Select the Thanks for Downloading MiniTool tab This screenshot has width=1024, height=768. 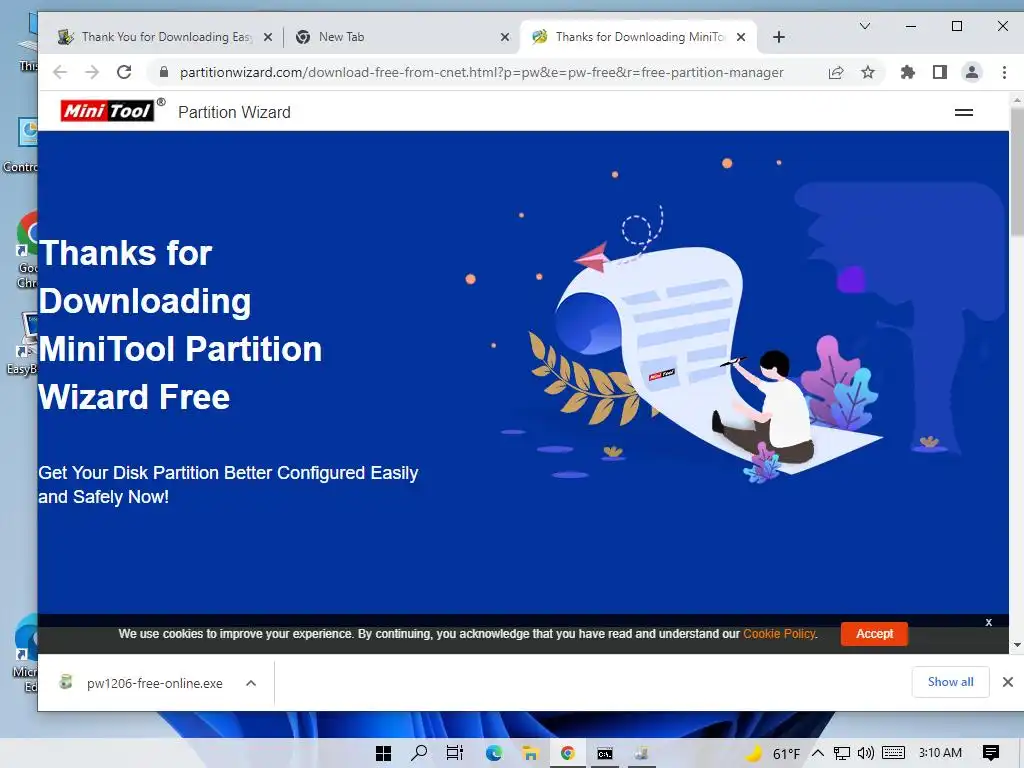pyautogui.click(x=628, y=37)
